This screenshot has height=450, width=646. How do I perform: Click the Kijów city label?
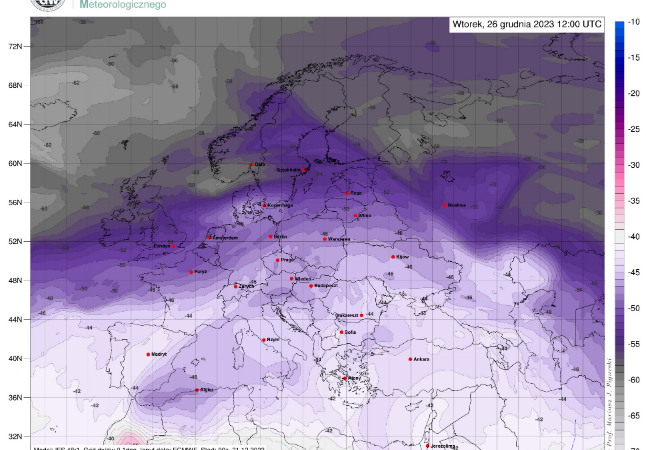[x=403, y=257]
